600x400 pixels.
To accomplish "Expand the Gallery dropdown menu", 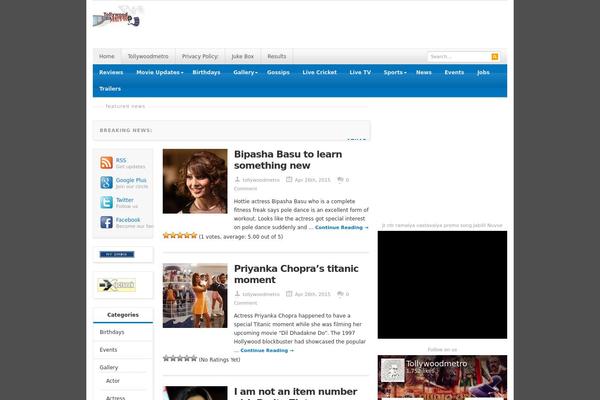I will pos(245,72).
